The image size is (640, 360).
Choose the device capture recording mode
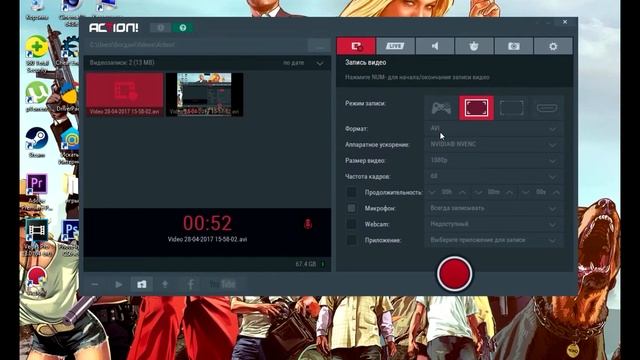547,108
